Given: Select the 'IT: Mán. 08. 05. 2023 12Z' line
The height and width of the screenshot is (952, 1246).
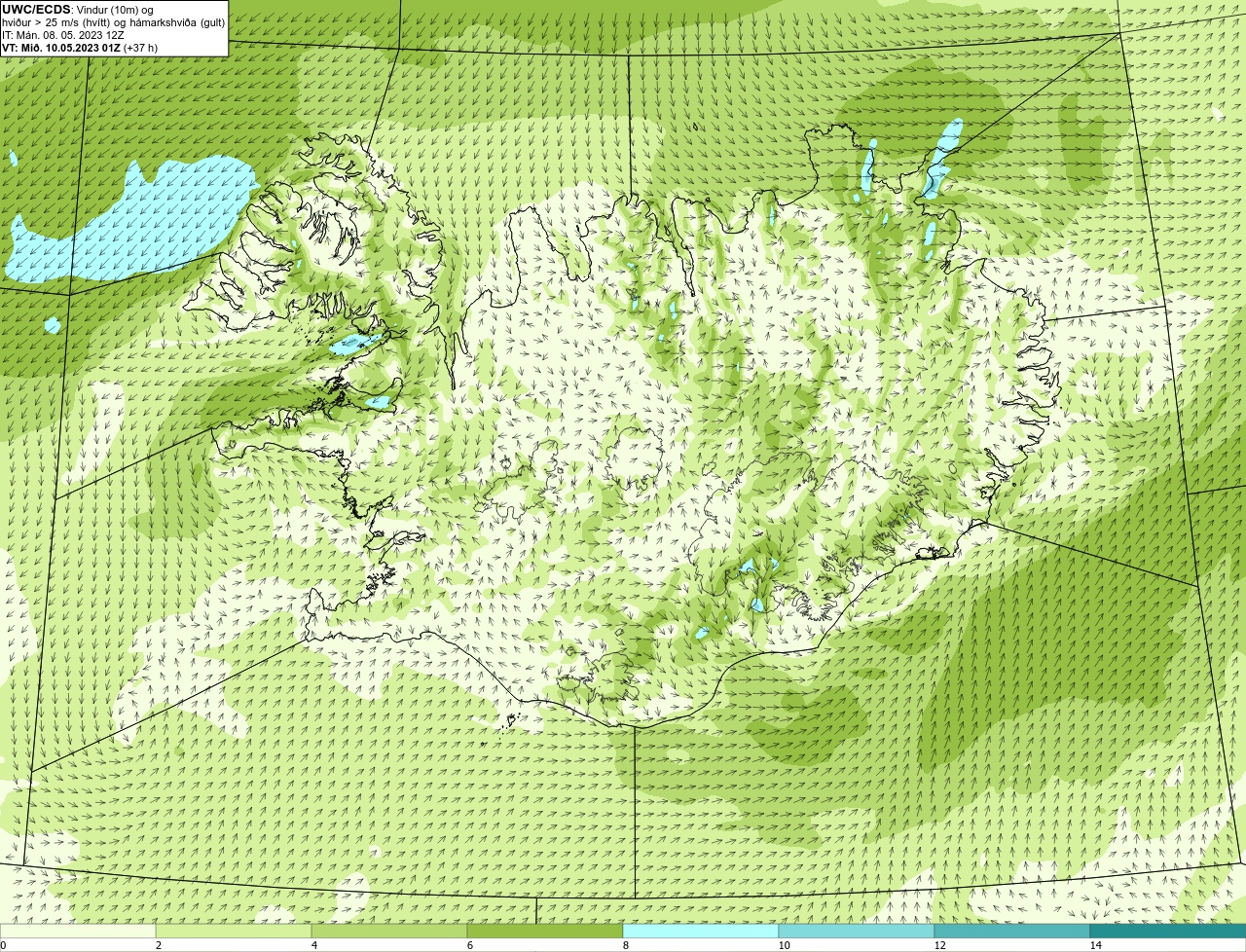Looking at the screenshot, I should (63, 35).
